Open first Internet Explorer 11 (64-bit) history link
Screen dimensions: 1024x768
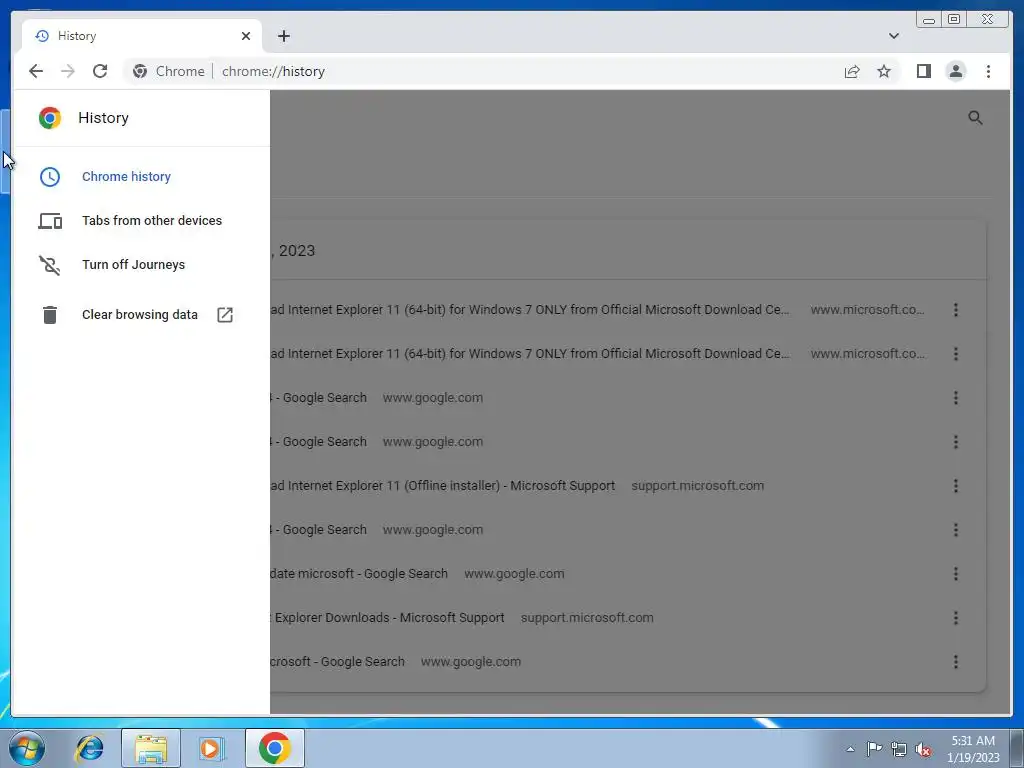point(530,310)
